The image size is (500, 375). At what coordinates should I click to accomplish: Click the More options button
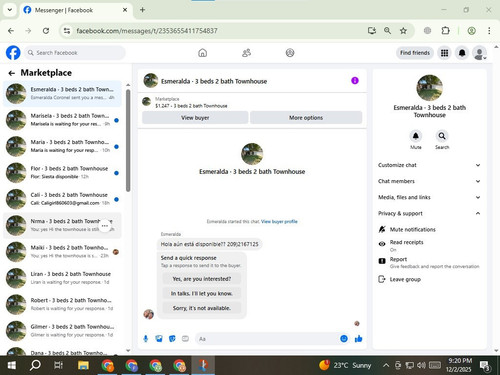coord(306,118)
